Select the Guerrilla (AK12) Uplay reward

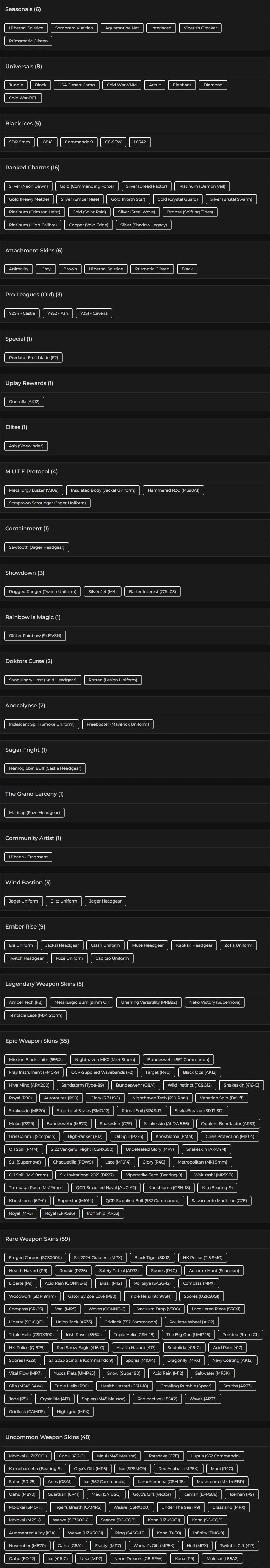pyautogui.click(x=24, y=402)
